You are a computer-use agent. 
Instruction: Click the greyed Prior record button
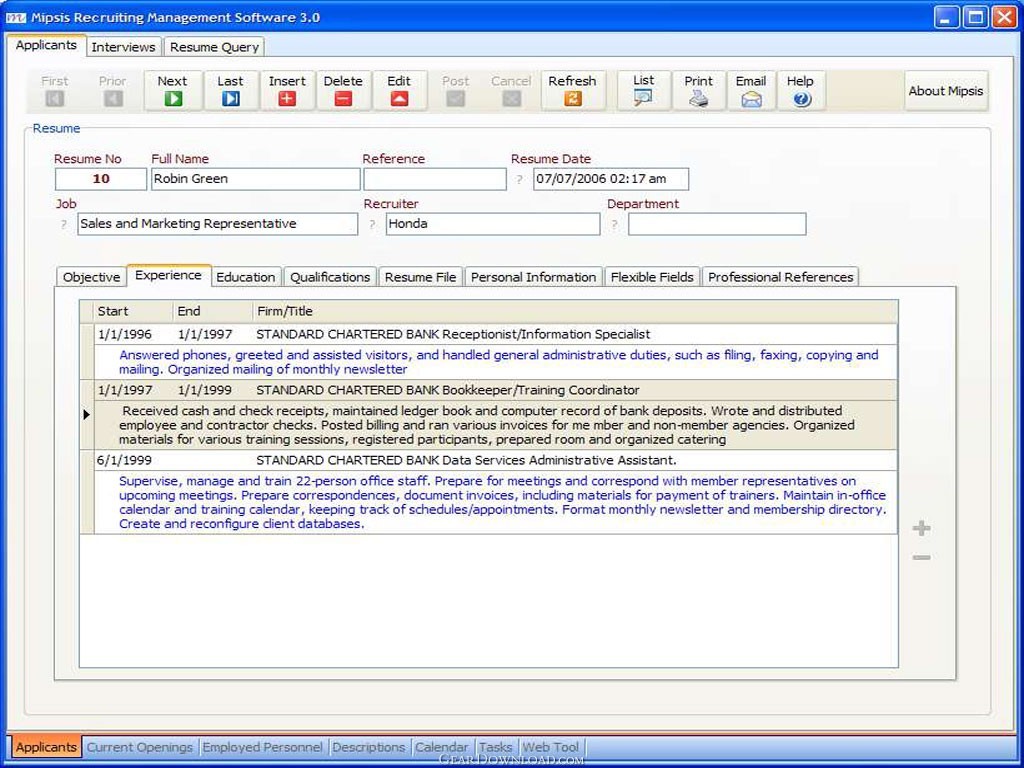click(112, 90)
